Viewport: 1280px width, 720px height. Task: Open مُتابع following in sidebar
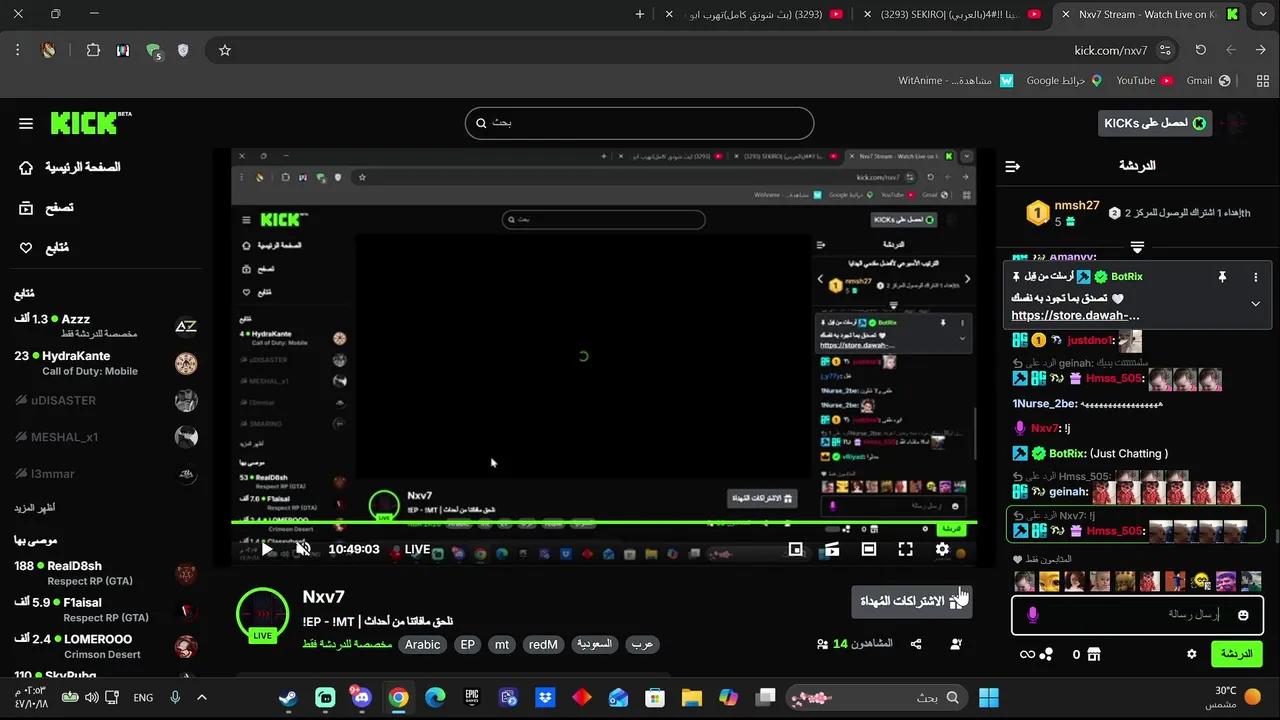[44, 247]
